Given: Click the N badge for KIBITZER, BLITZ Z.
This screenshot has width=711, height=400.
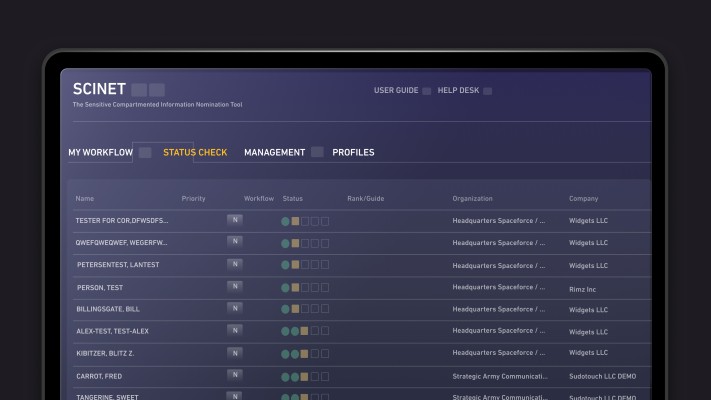Looking at the screenshot, I should 235,353.
